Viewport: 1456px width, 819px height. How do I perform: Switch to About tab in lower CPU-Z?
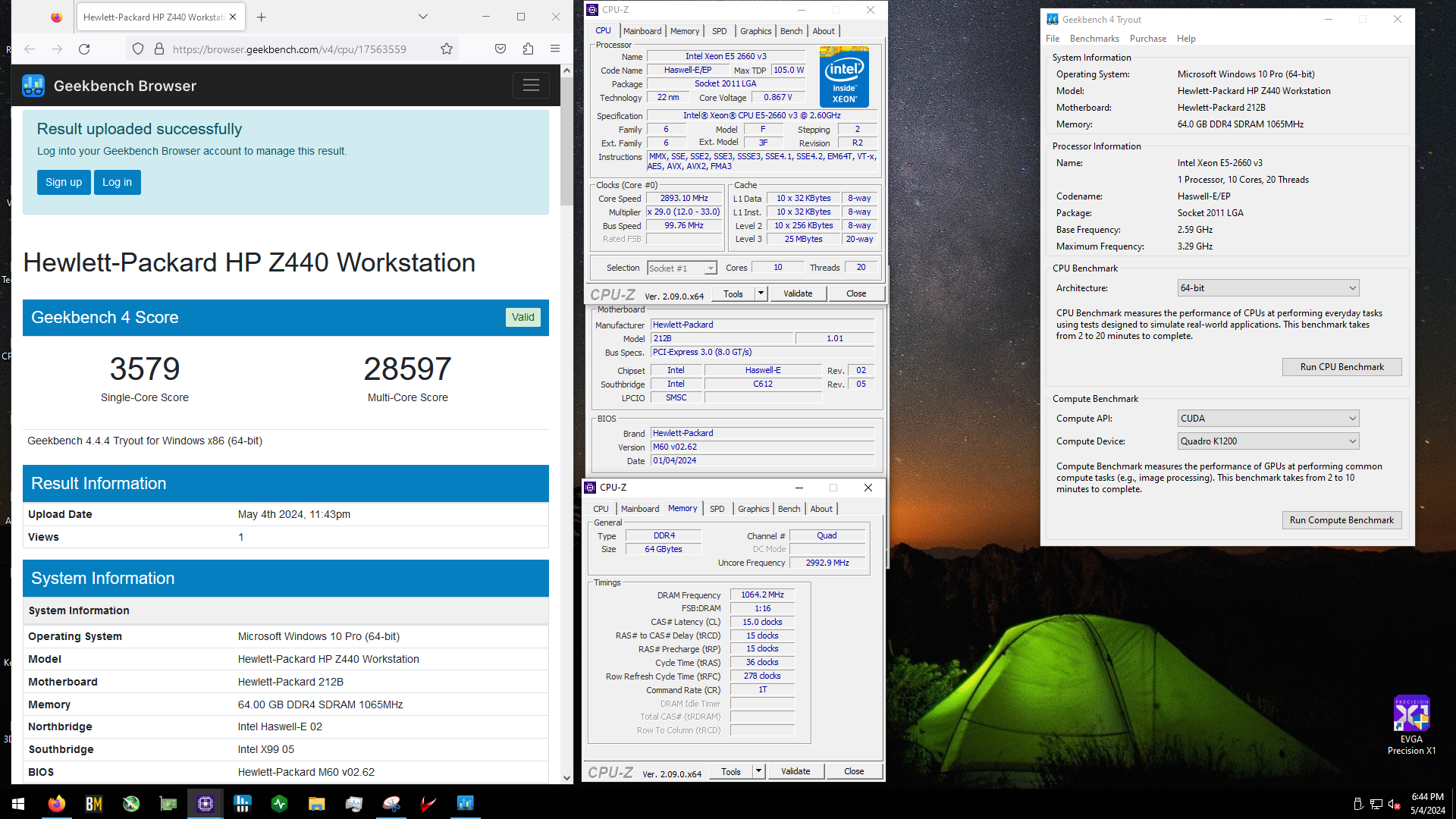[821, 509]
